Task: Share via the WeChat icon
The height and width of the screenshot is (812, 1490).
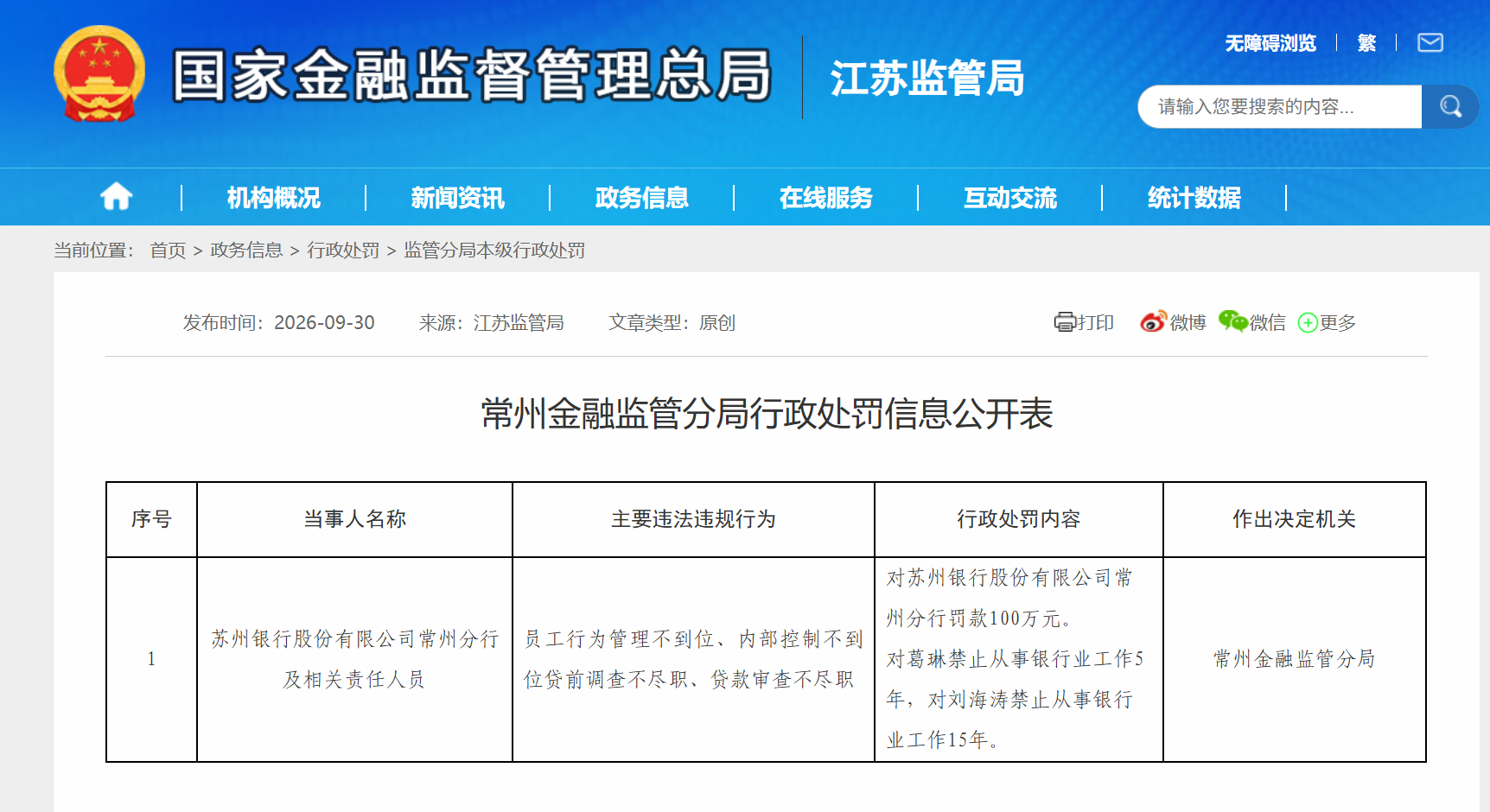Action: (1233, 321)
